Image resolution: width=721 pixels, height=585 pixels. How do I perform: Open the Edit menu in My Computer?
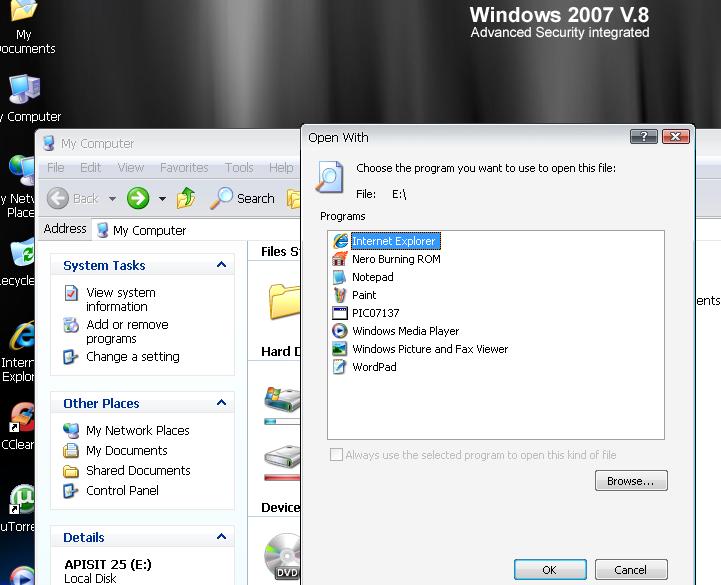click(90, 167)
